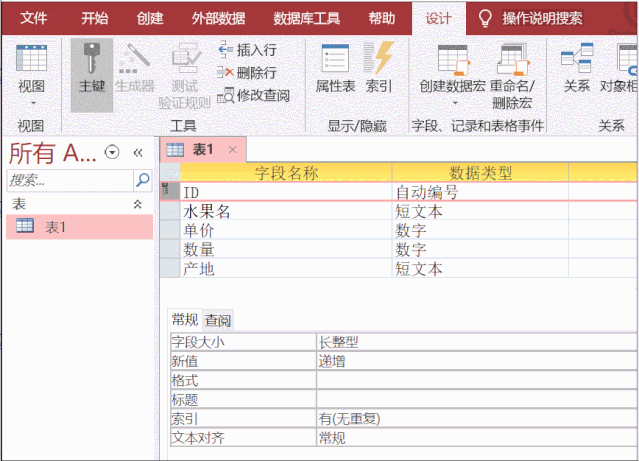The width and height of the screenshot is (639, 461).
Task: Click the 索引 indexes icon
Action: [x=379, y=68]
